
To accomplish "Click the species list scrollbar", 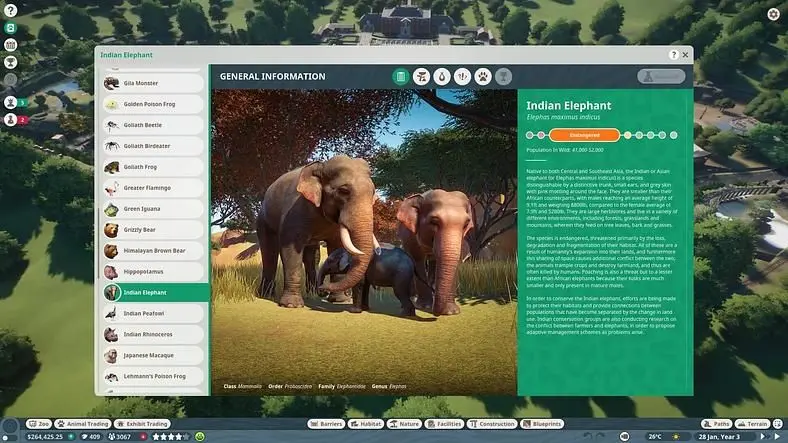I will (98, 244).
